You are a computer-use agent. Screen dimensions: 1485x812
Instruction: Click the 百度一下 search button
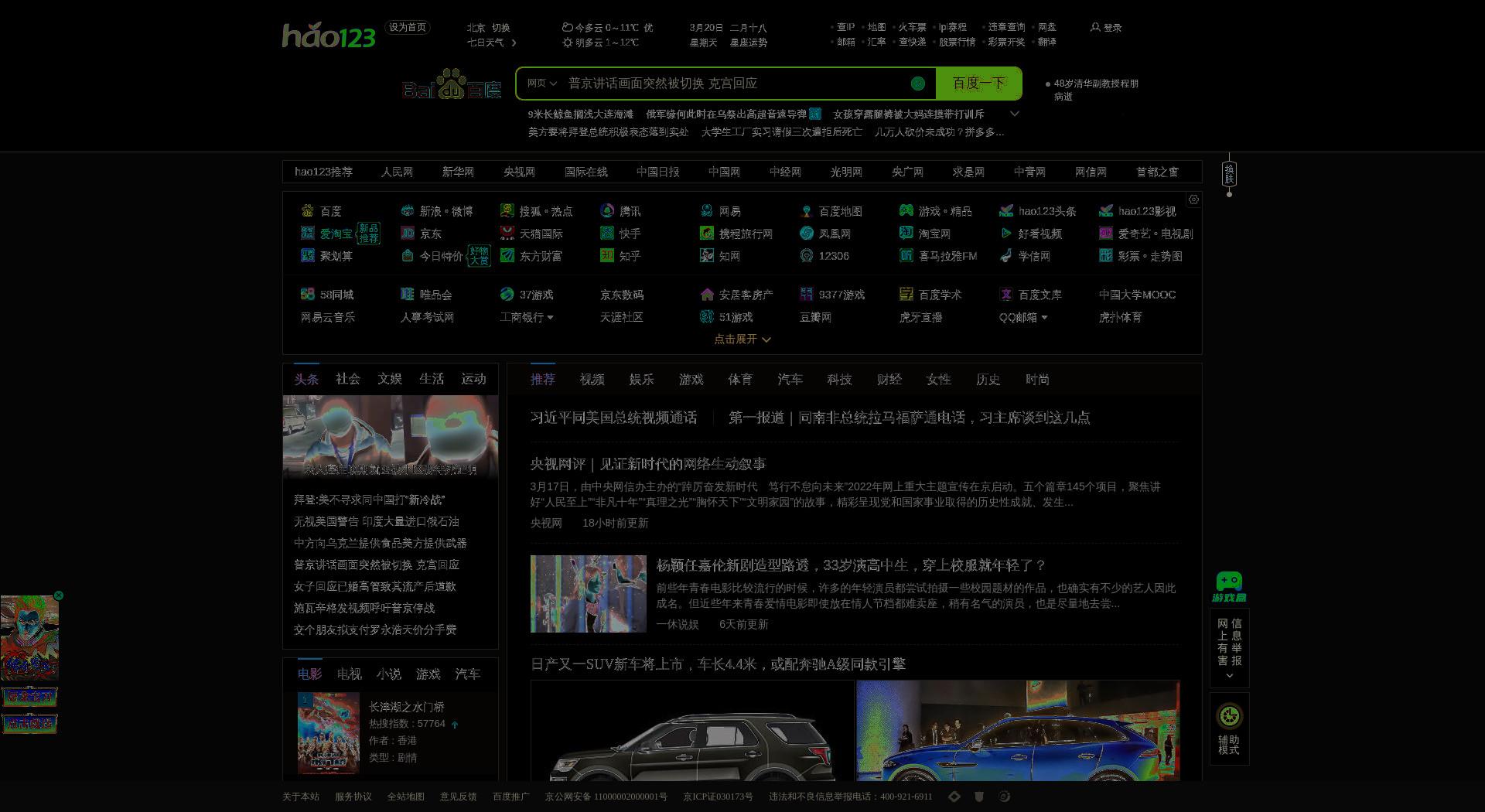pos(978,84)
